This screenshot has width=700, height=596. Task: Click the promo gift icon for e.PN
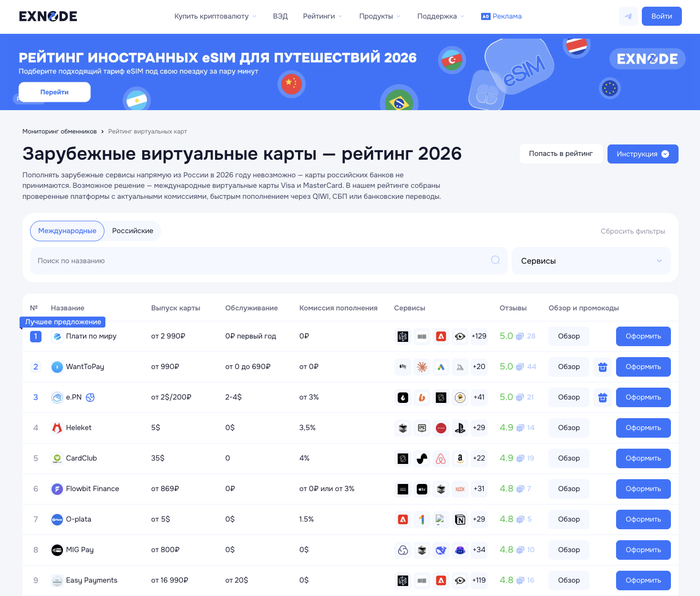603,397
